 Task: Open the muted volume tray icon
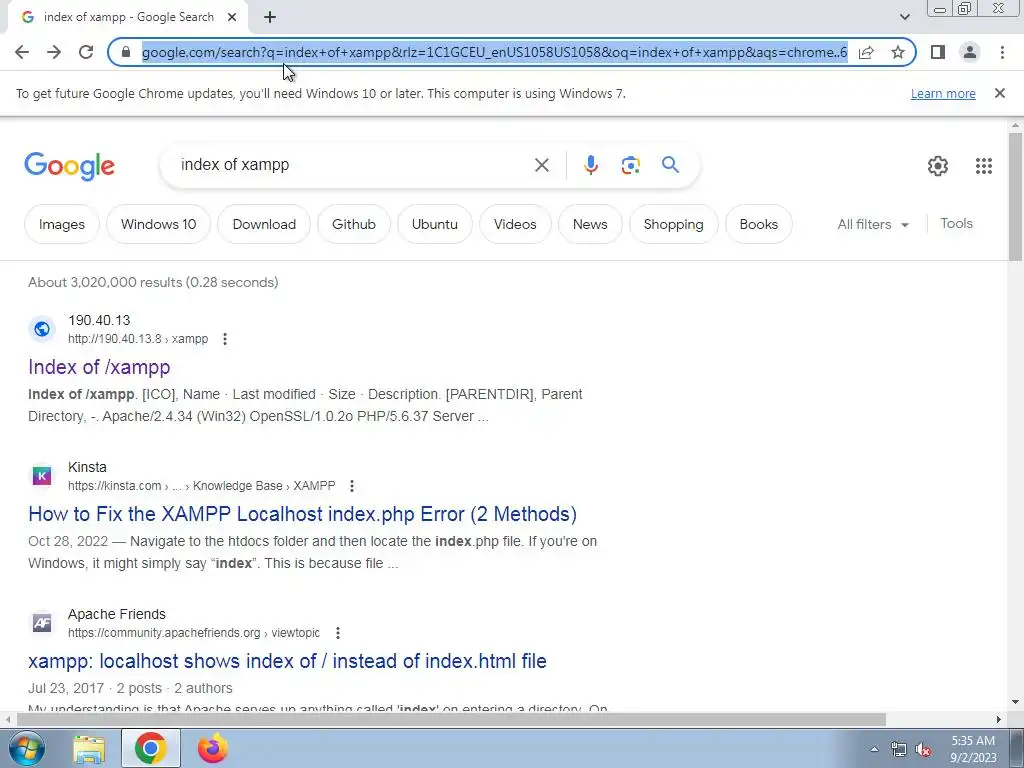click(x=923, y=750)
